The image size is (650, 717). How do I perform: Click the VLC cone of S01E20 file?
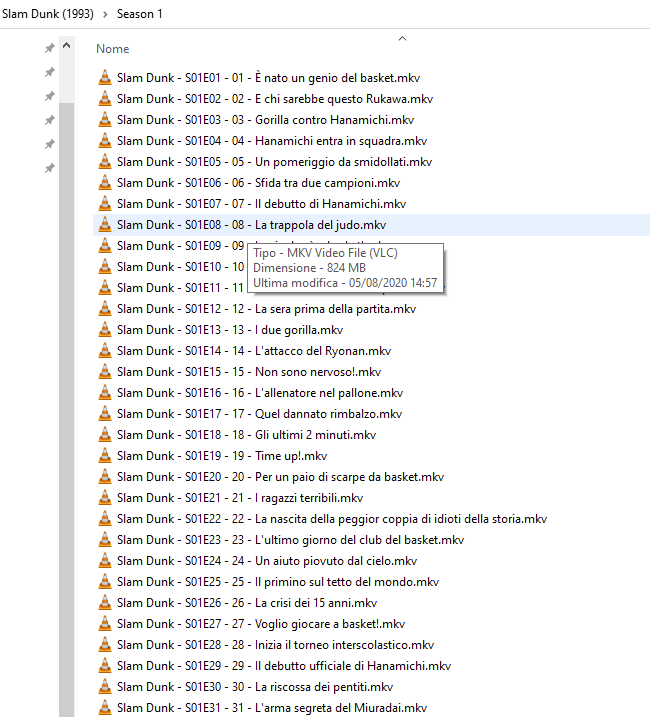point(105,477)
